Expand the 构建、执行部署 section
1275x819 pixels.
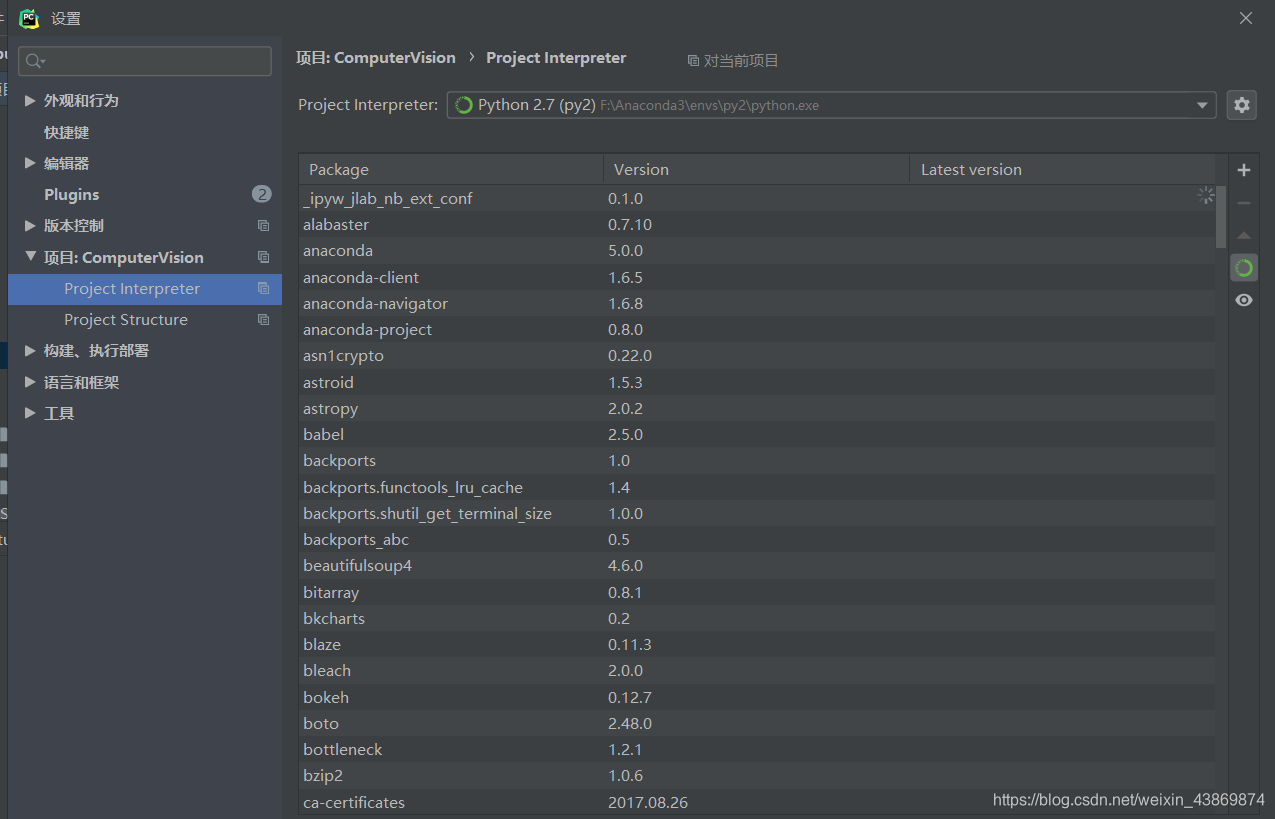click(30, 351)
